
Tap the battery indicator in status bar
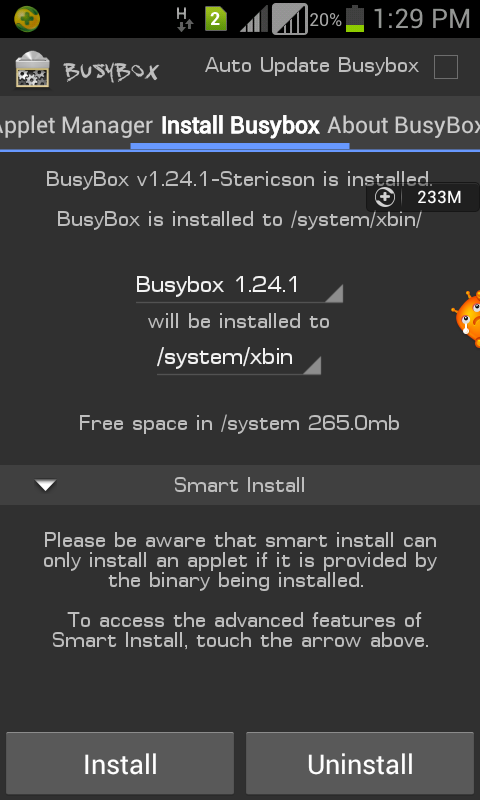tap(355, 19)
